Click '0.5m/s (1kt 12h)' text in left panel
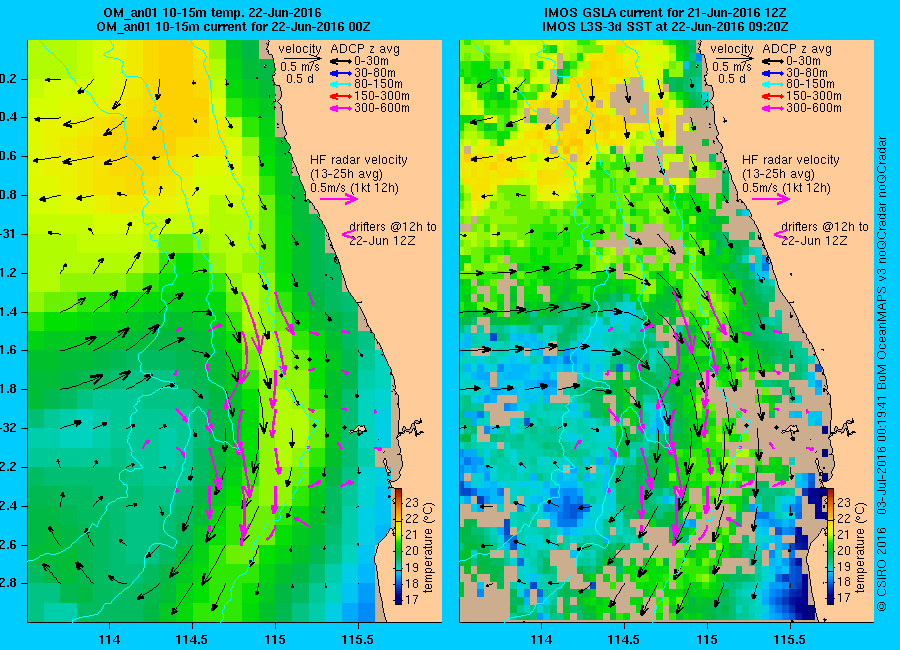Image resolution: width=900 pixels, height=650 pixels. tap(355, 188)
